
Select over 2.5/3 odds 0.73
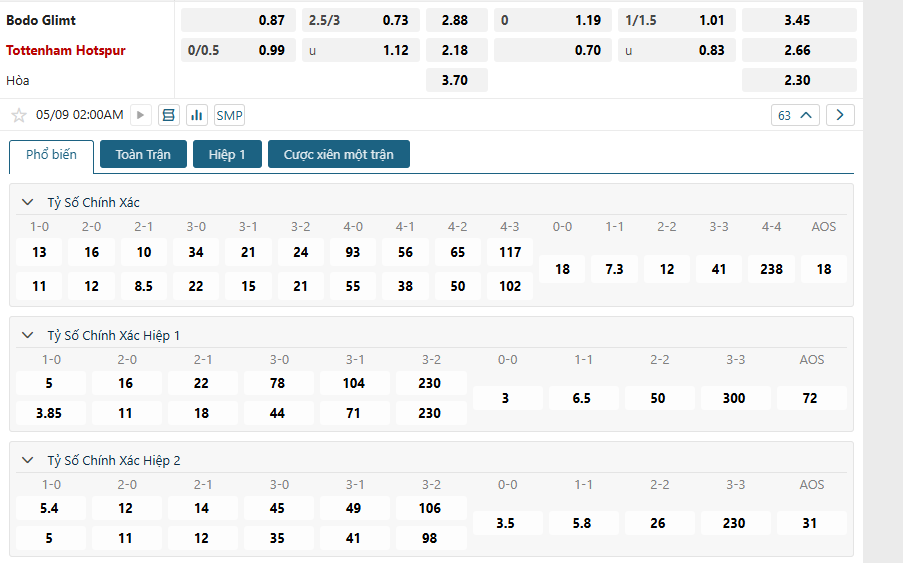tap(361, 20)
